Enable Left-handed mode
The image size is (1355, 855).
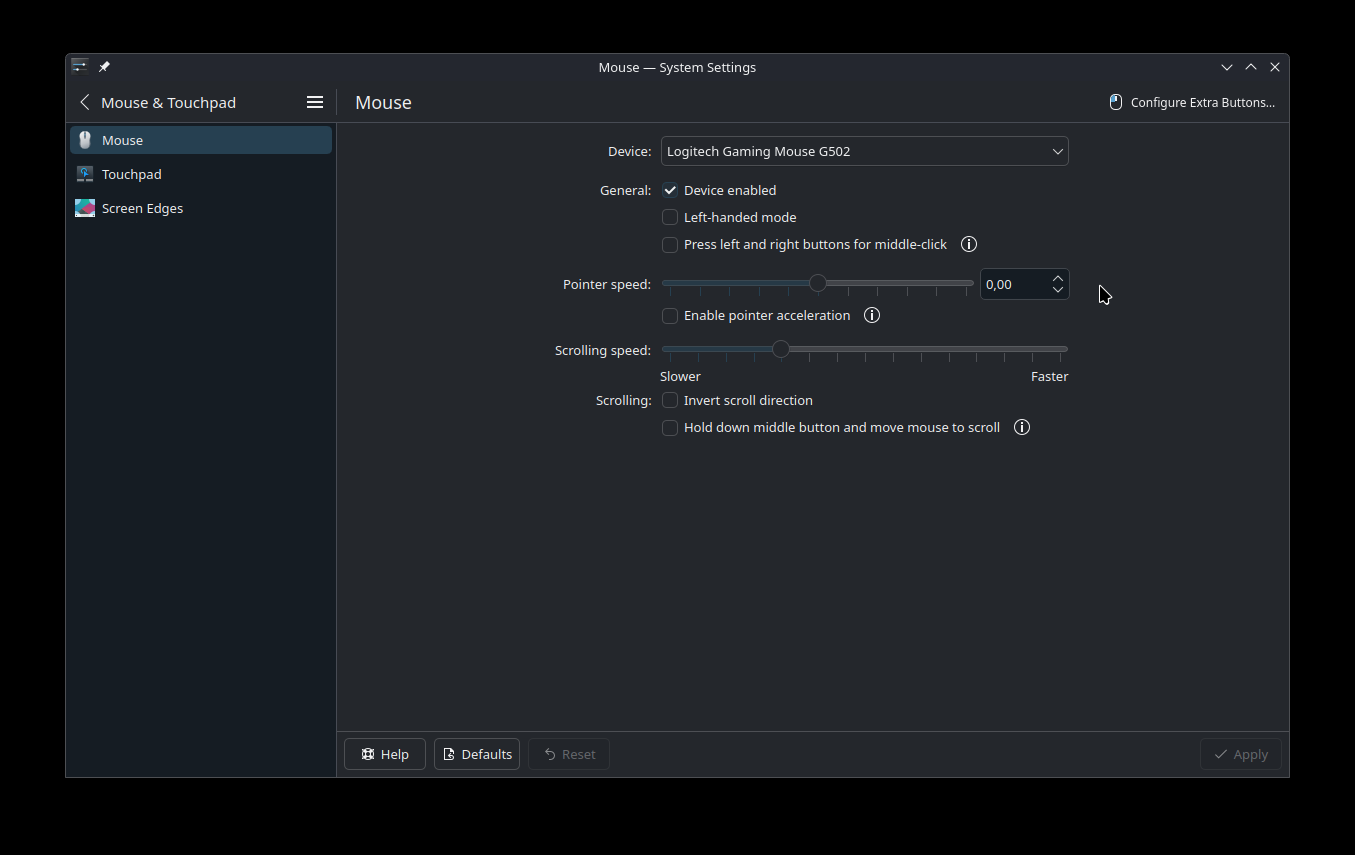670,217
